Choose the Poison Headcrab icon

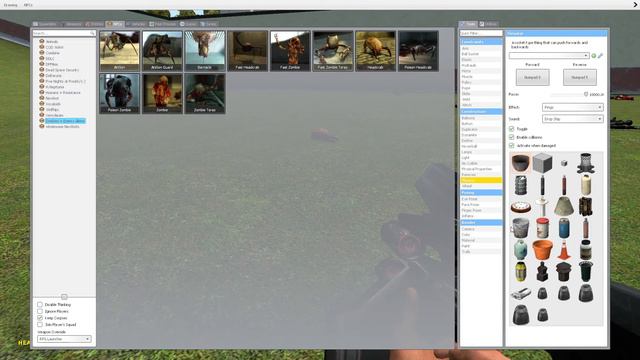pyautogui.click(x=418, y=51)
